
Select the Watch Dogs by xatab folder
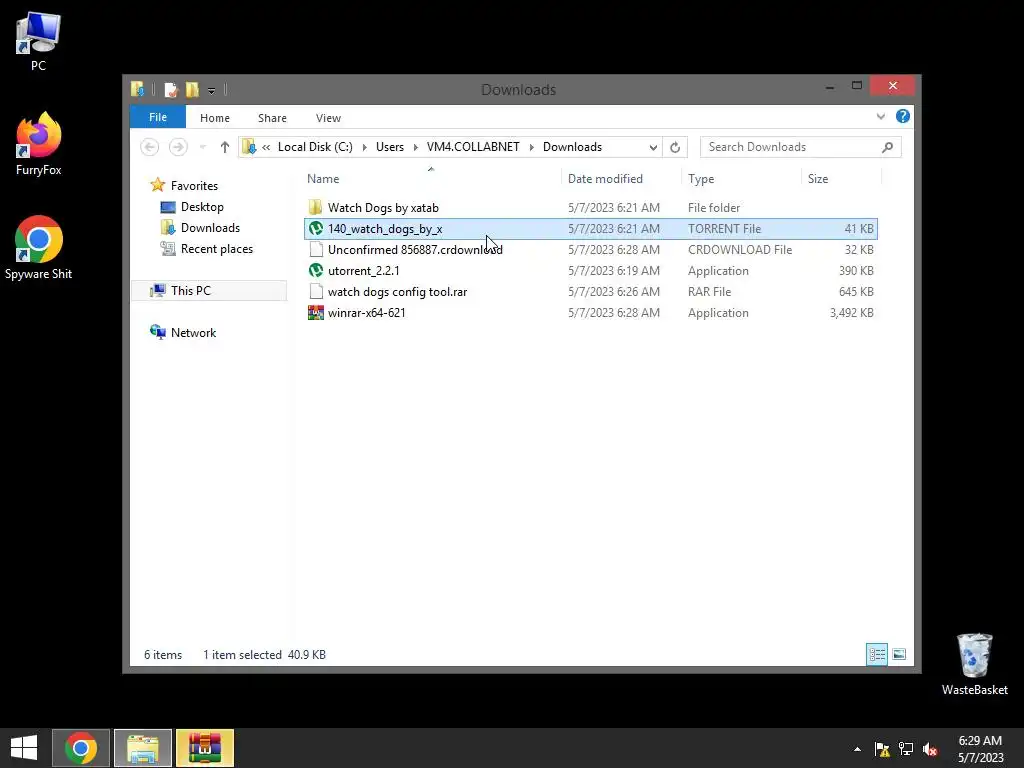coord(590,208)
